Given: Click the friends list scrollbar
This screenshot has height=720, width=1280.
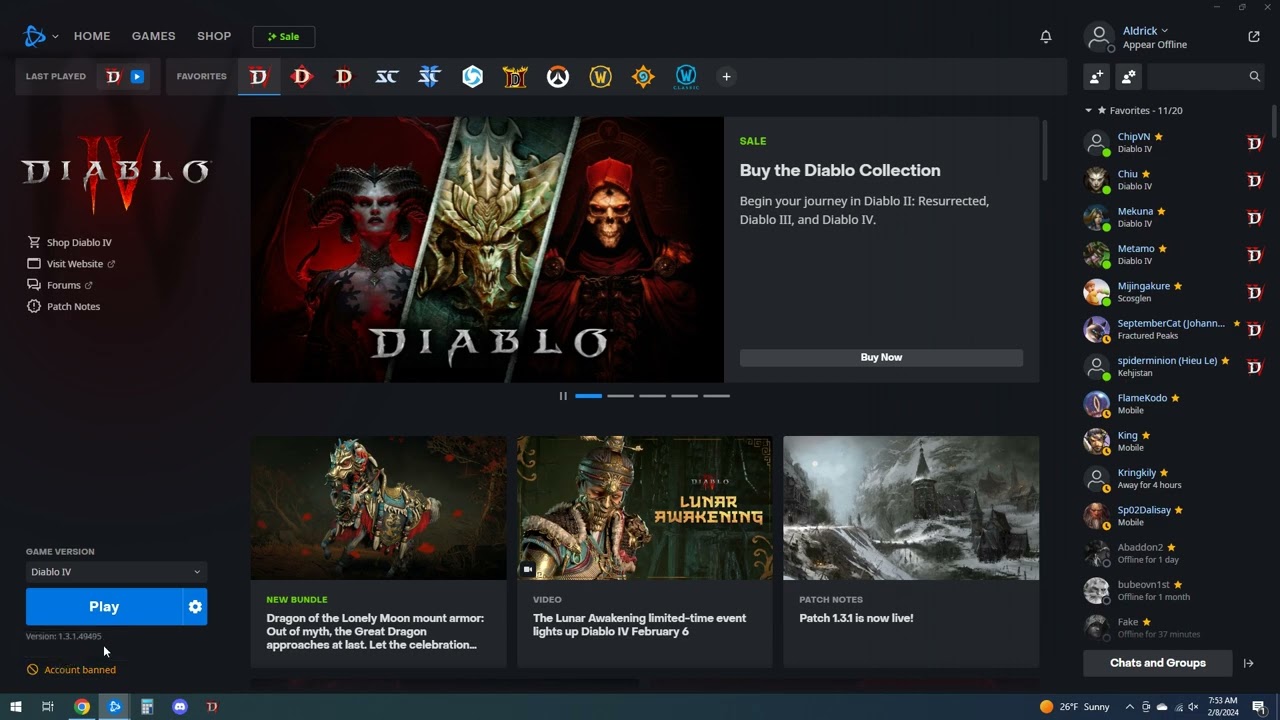Looking at the screenshot, I should coord(1274,122).
